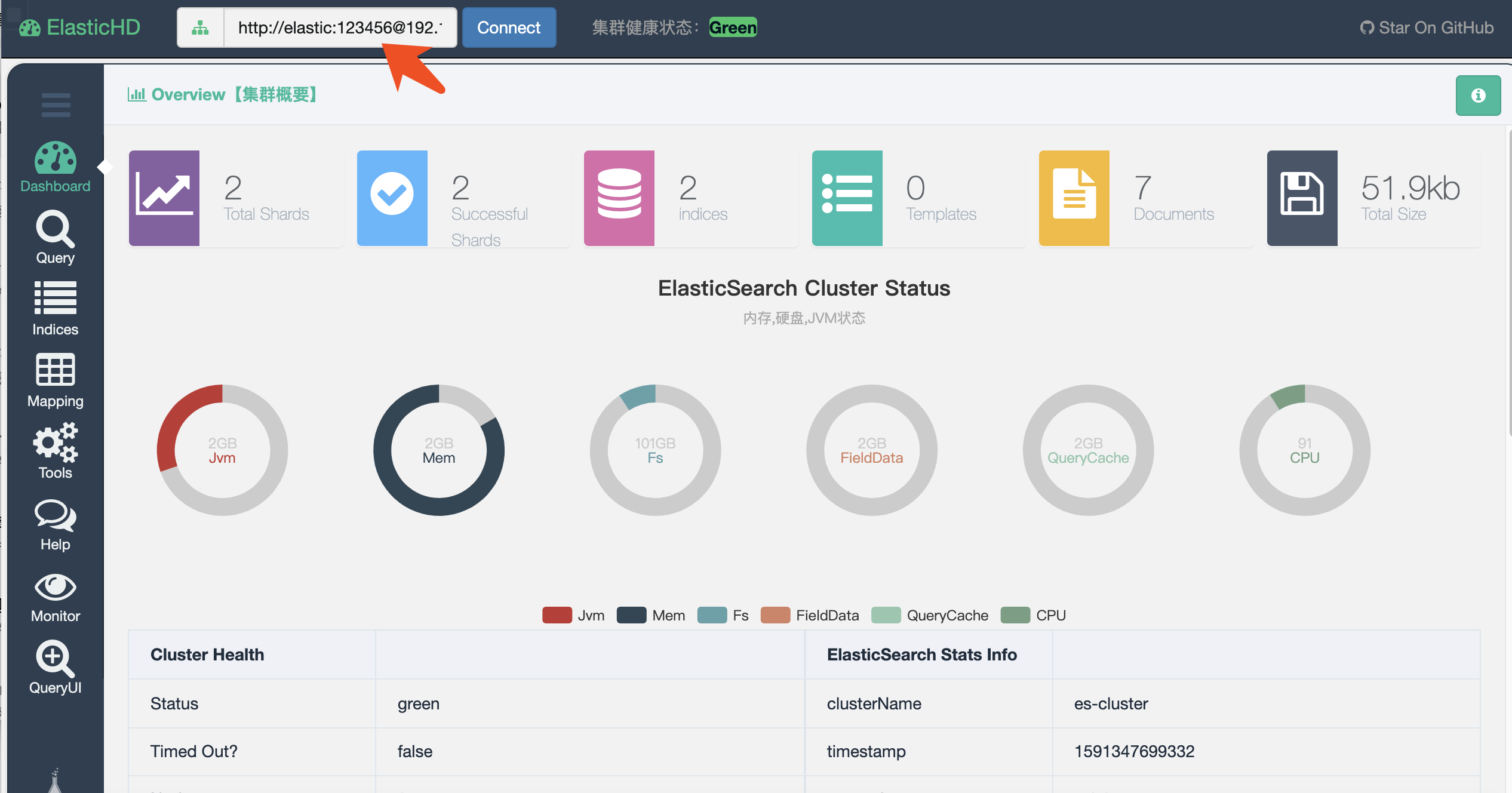Toggle the Fs legend swatch

[712, 615]
